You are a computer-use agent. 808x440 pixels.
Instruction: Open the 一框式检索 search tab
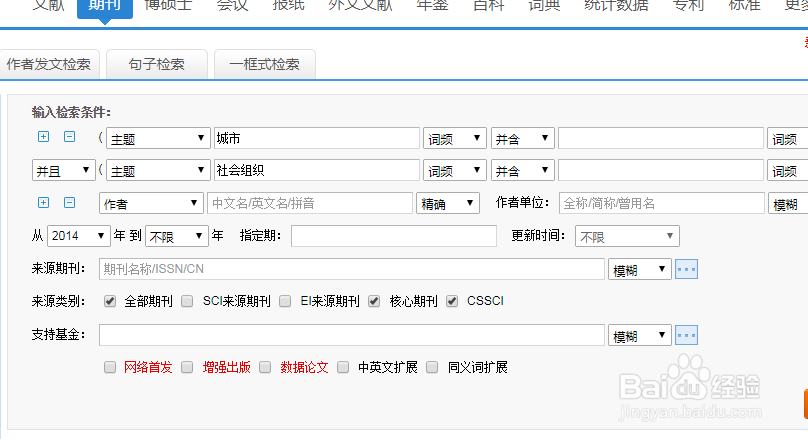[264, 64]
